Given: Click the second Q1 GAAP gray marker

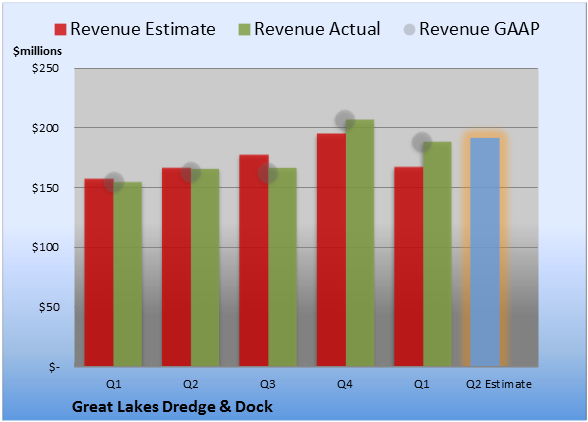Looking at the screenshot, I should point(422,142).
